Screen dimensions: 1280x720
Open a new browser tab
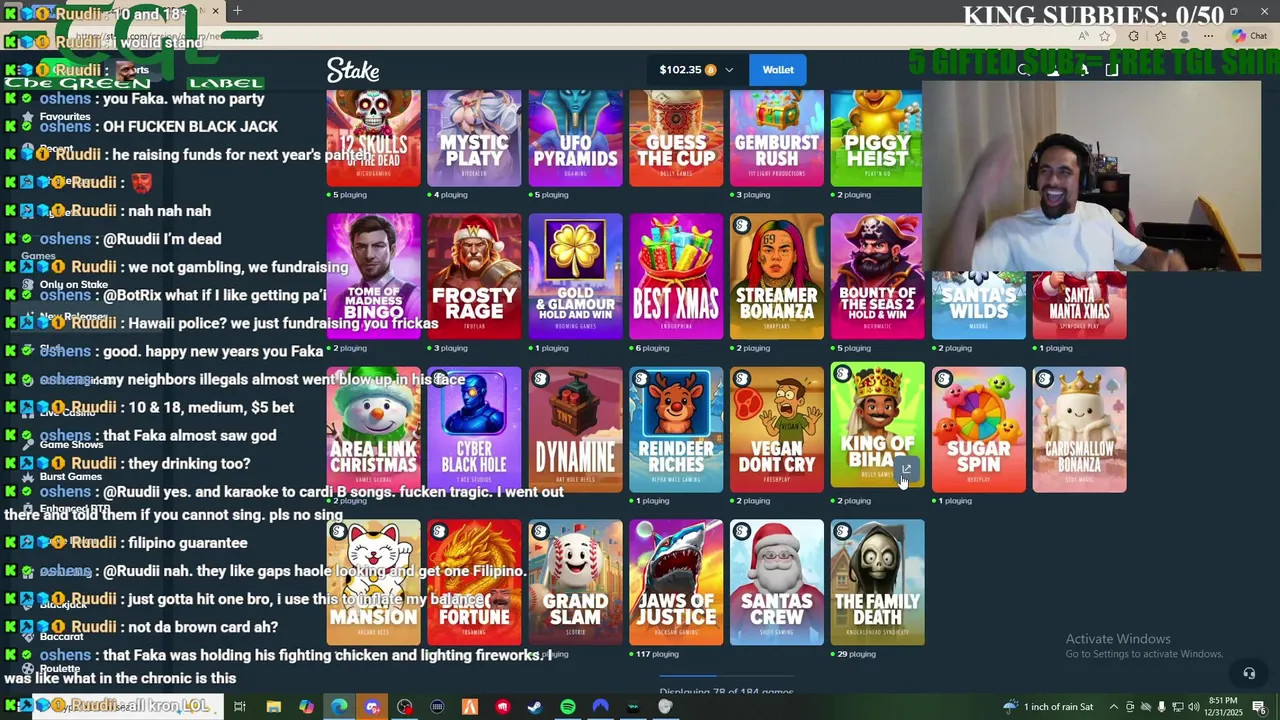click(x=237, y=11)
